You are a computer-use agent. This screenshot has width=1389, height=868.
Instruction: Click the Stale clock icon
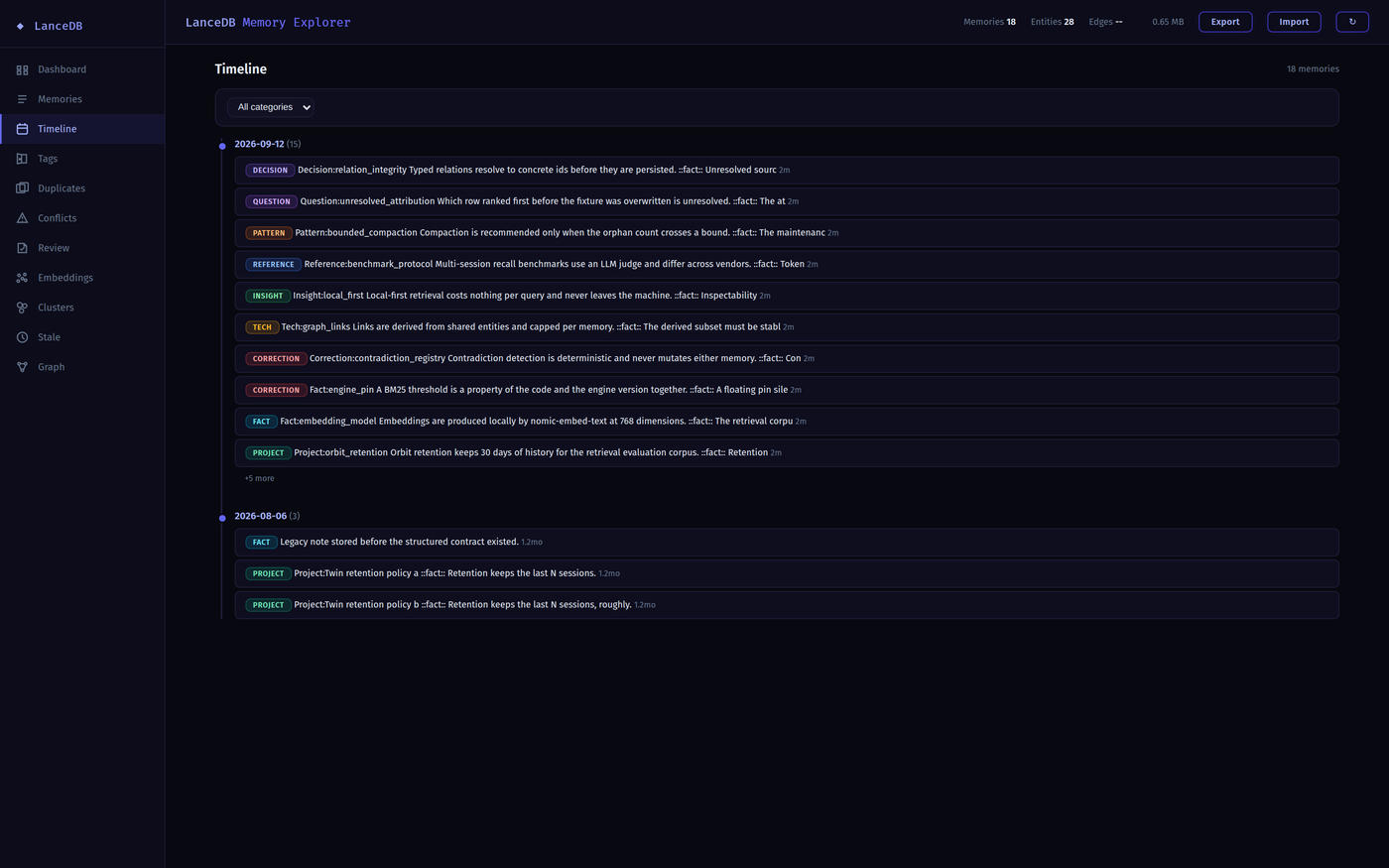(22, 337)
